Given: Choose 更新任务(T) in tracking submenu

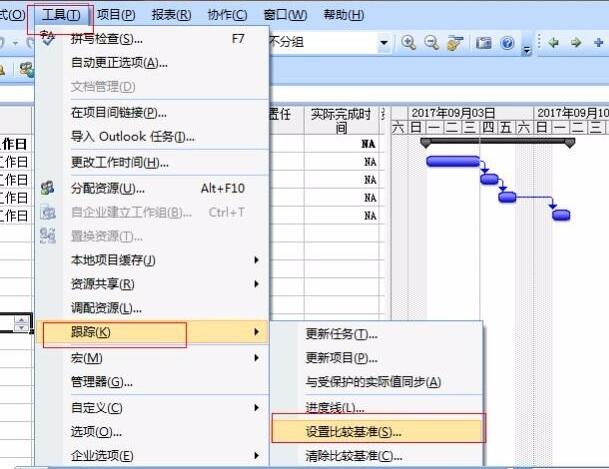Looking at the screenshot, I should pyautogui.click(x=377, y=334).
